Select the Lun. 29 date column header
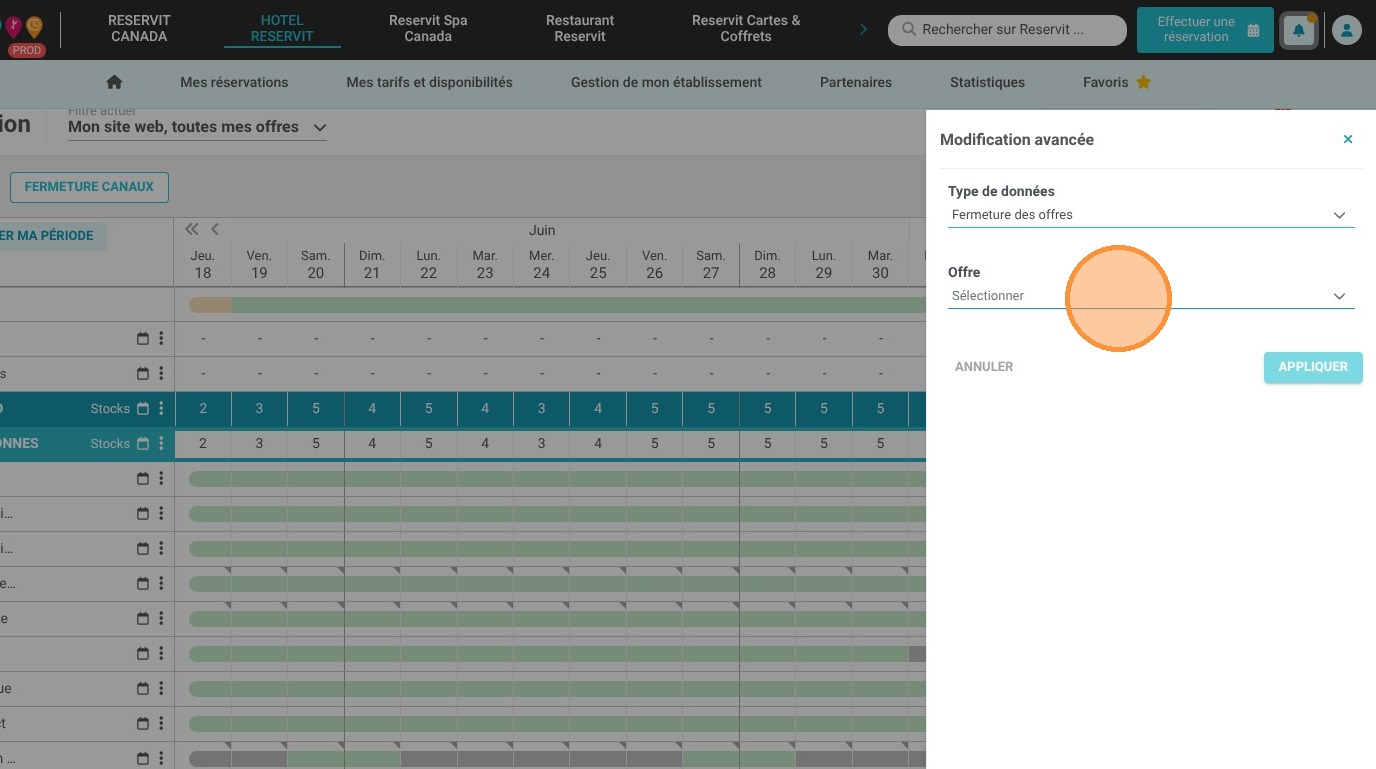The width and height of the screenshot is (1376, 769). (x=824, y=265)
